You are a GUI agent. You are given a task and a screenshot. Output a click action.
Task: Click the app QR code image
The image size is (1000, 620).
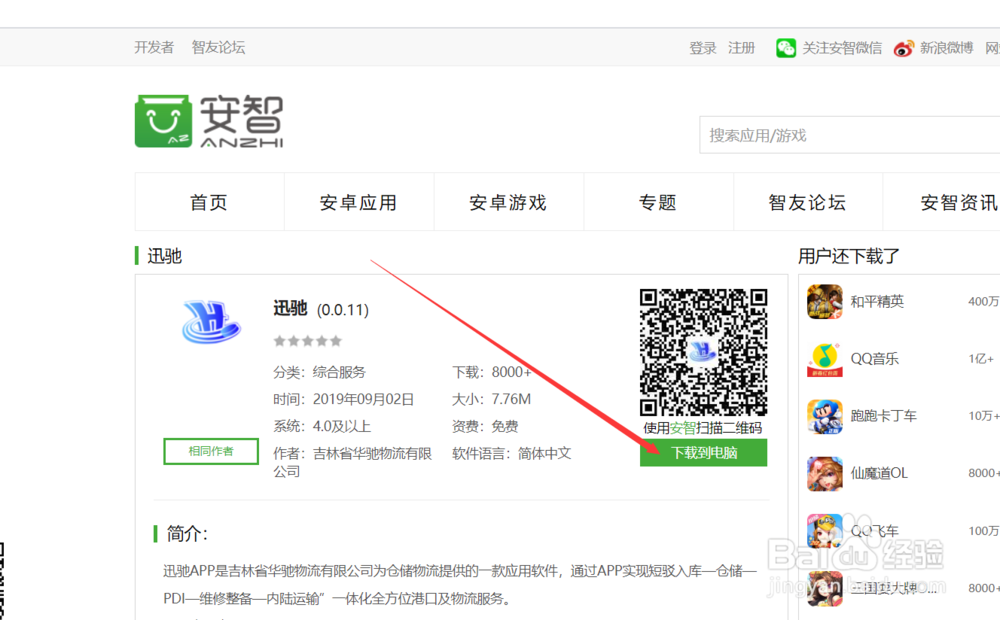[703, 352]
